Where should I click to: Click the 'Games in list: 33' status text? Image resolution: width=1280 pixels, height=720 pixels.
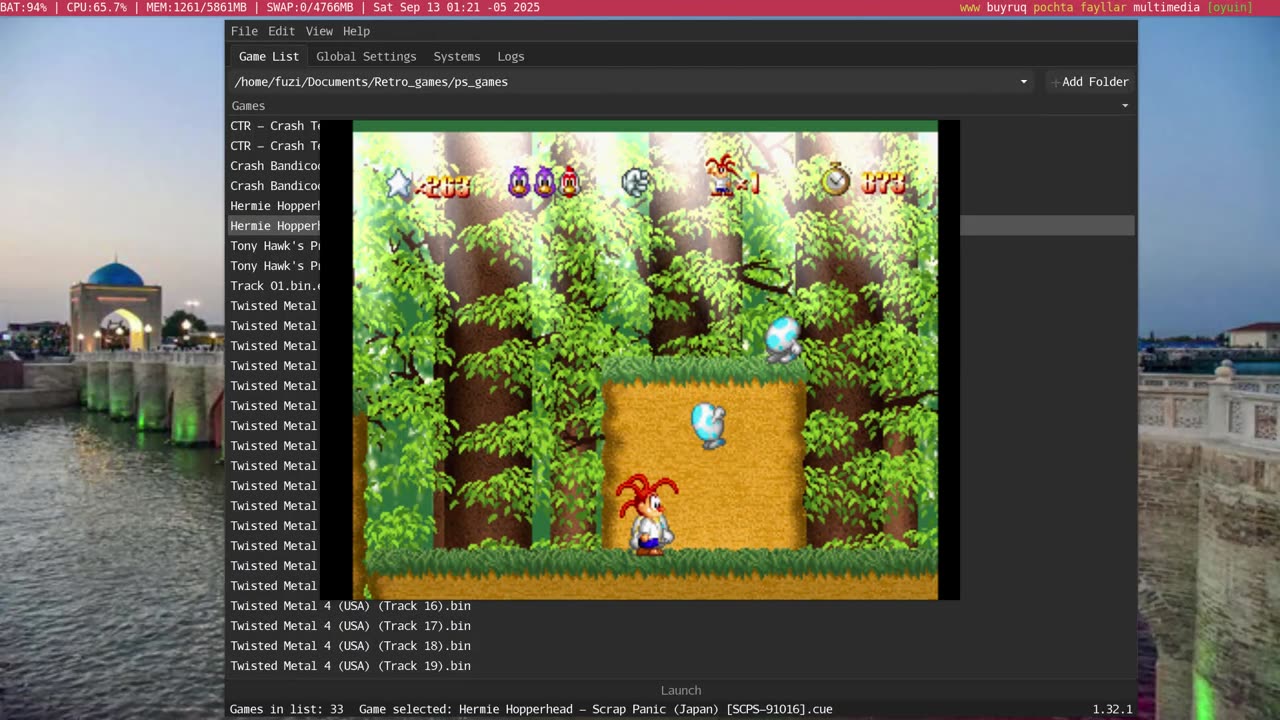click(287, 709)
